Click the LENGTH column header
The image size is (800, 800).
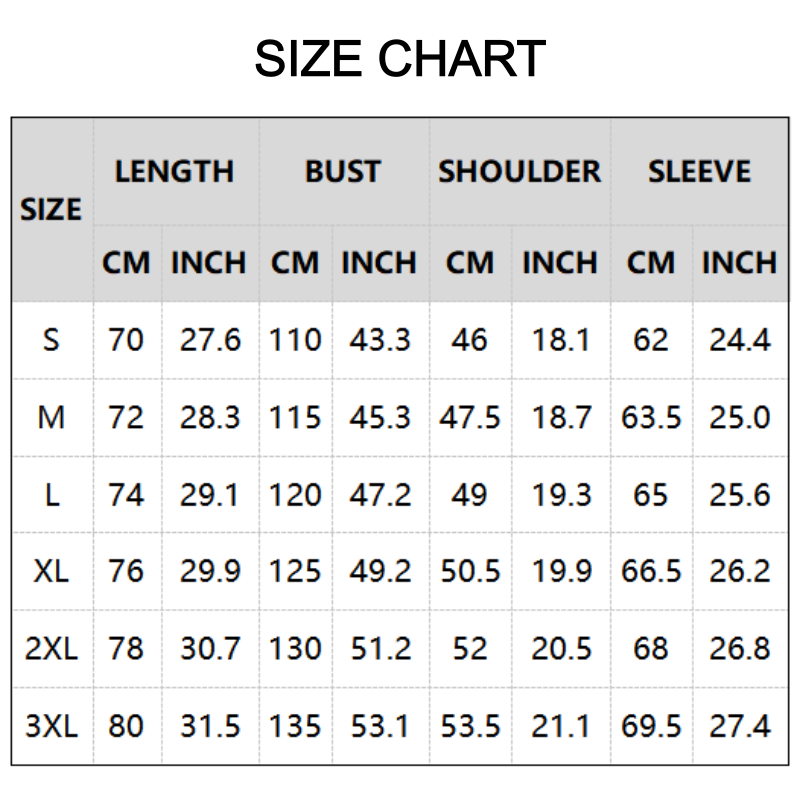click(x=174, y=171)
